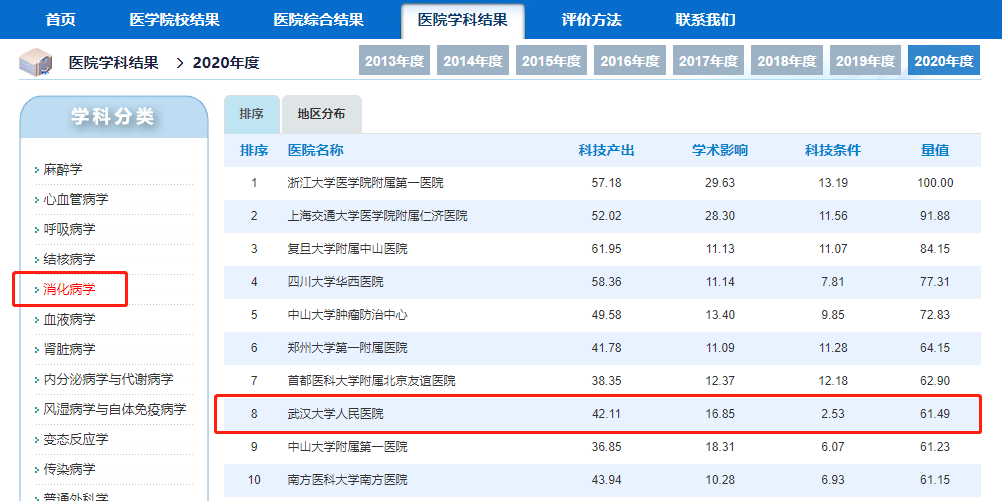Click the 43.94 value for 南方医院
Screen dimensions: 1002x501
click(606, 480)
